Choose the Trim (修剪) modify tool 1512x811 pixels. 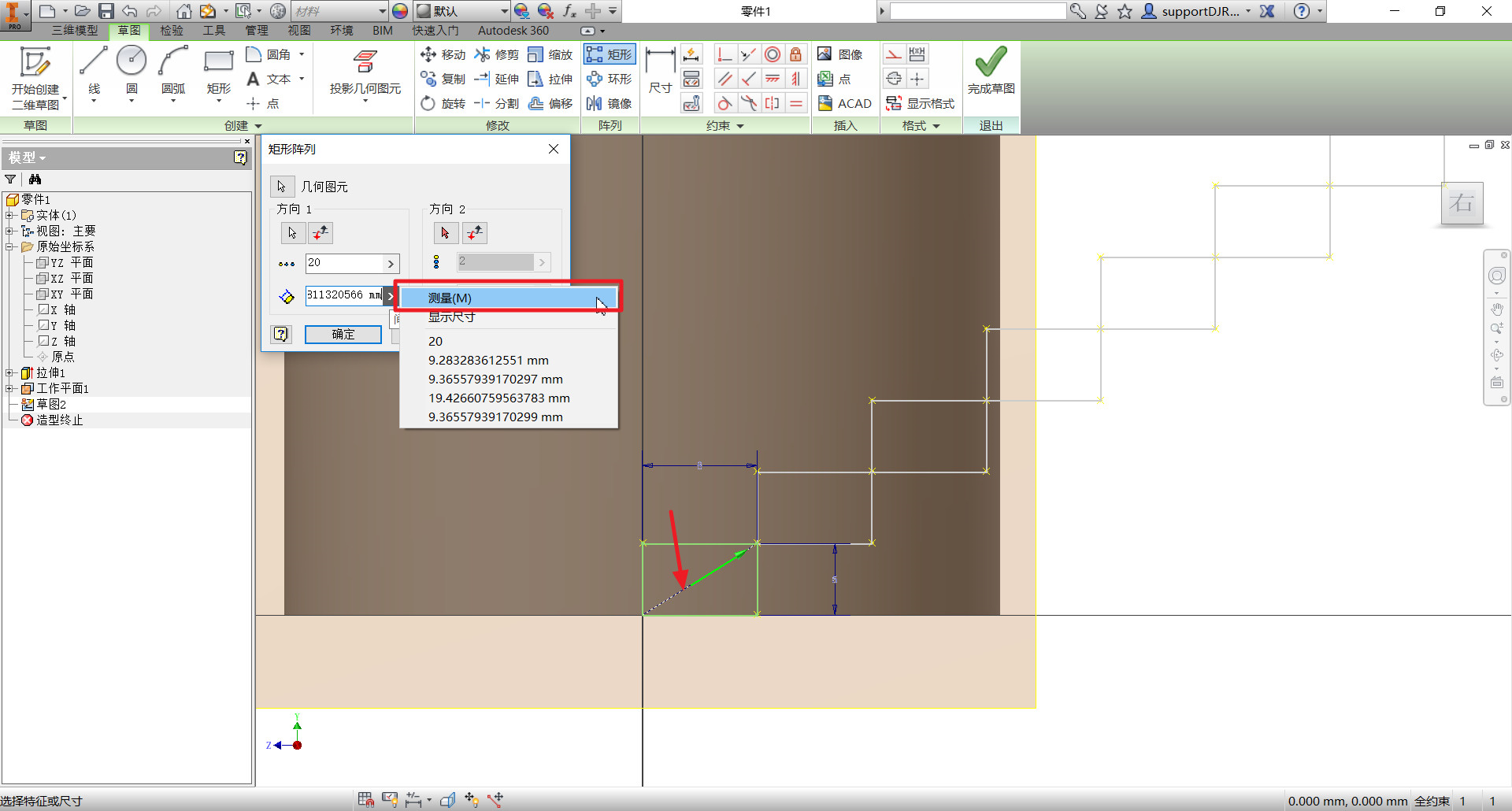pos(497,54)
